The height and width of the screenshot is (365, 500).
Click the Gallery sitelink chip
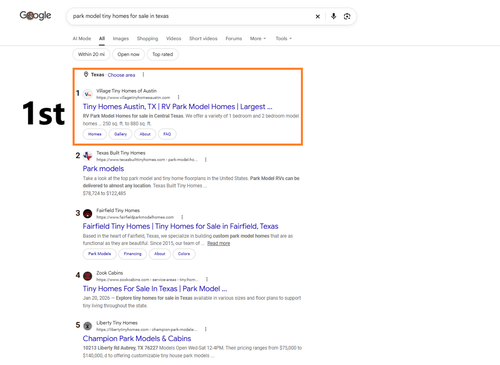point(120,134)
